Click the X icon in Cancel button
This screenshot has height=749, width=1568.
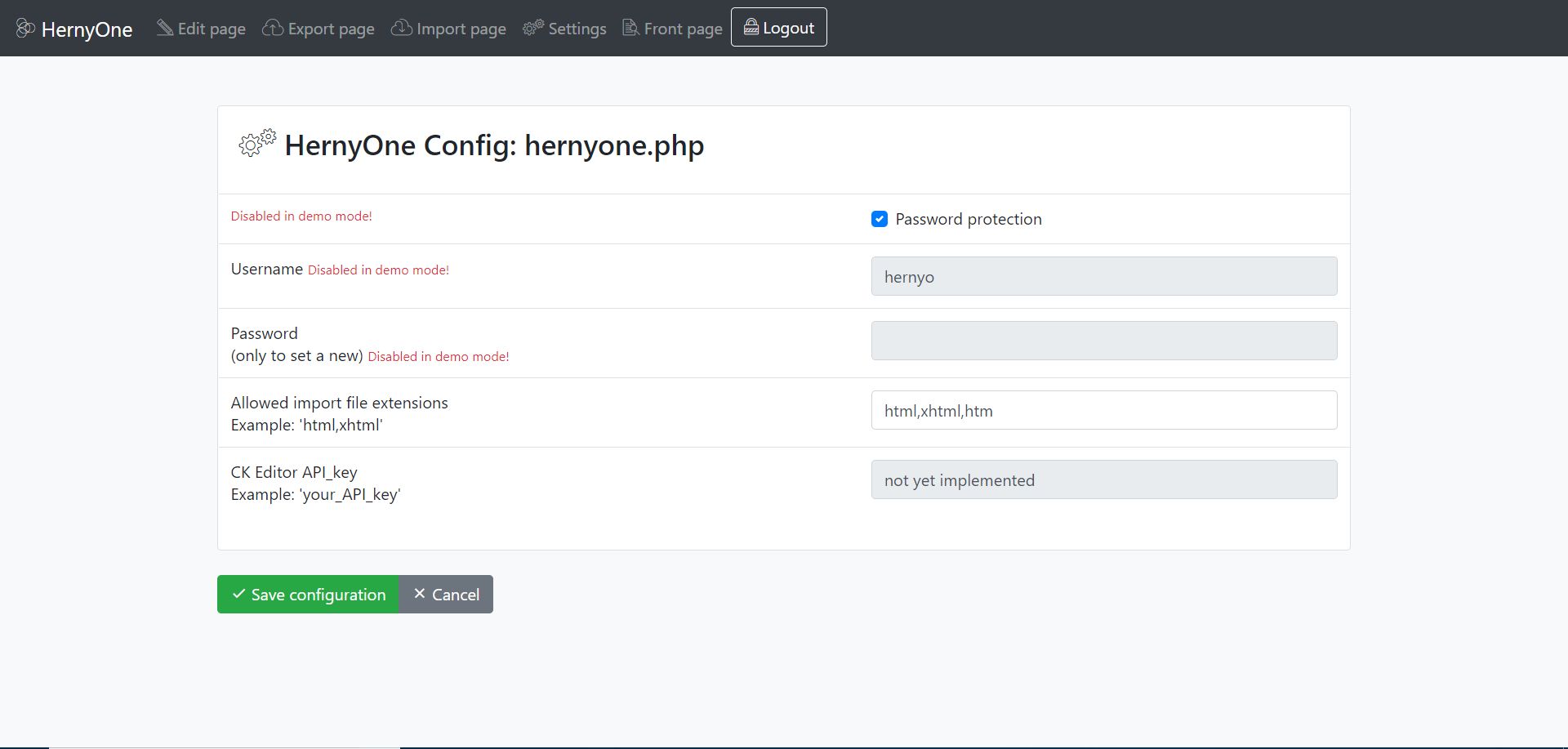pyautogui.click(x=419, y=594)
